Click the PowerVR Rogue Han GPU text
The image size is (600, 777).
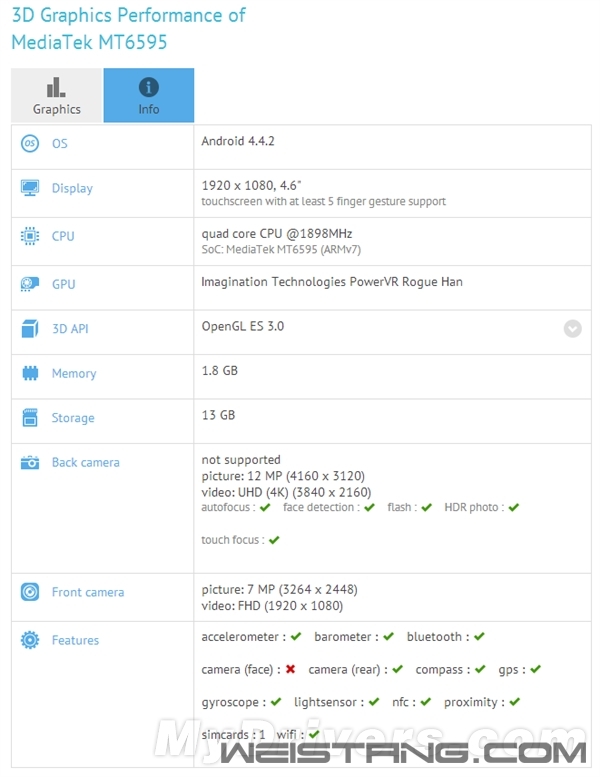click(332, 282)
